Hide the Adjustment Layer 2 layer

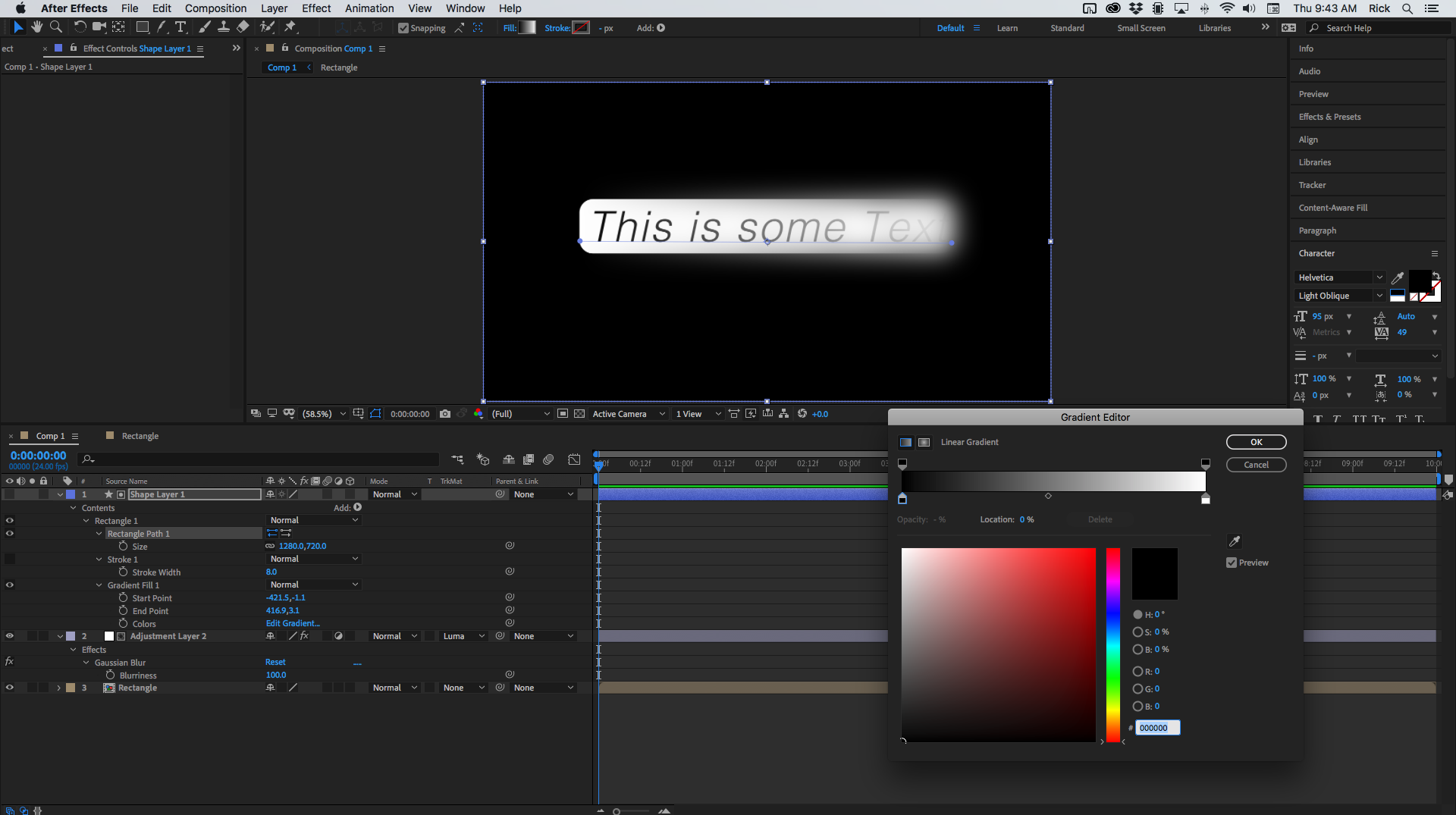(x=10, y=636)
